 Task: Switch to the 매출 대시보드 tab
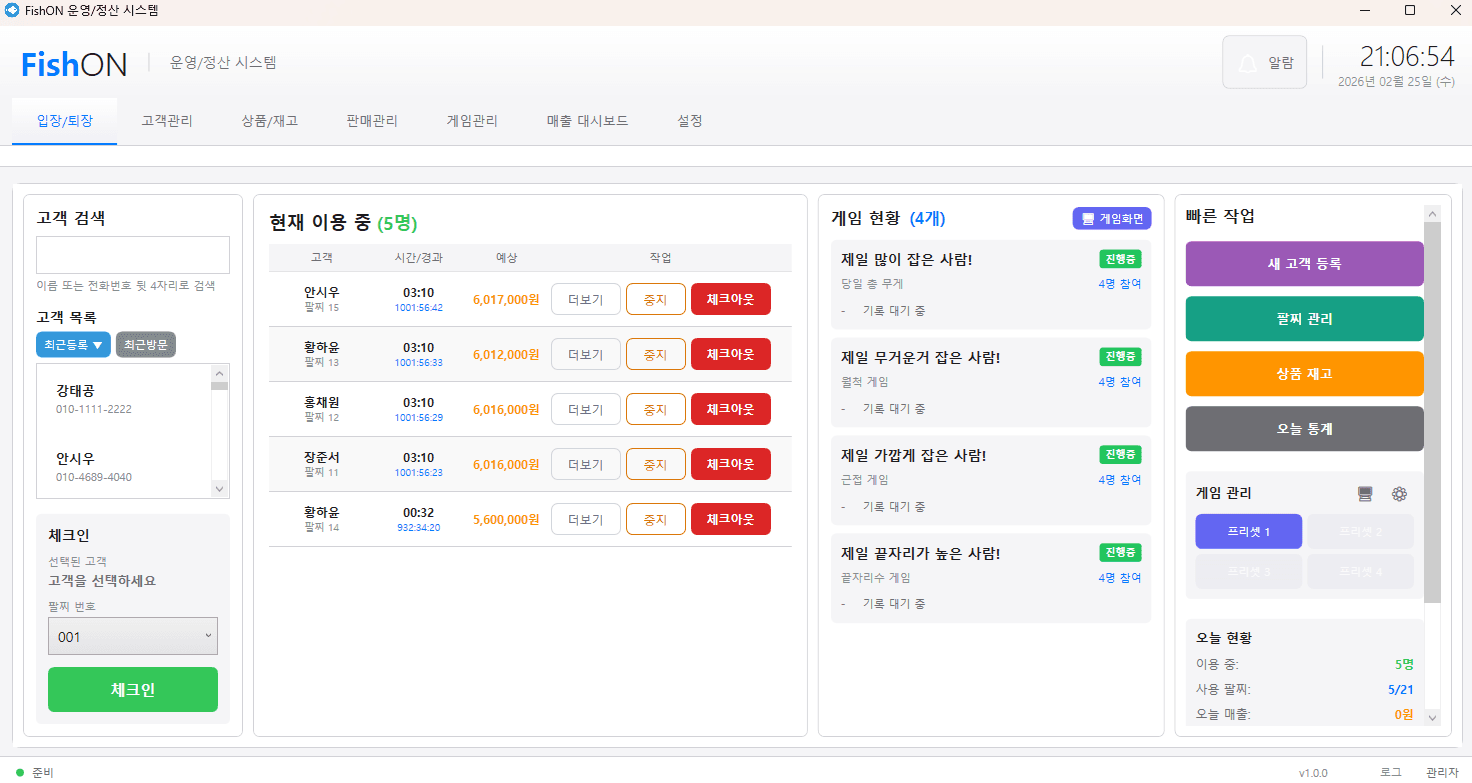[x=587, y=120]
